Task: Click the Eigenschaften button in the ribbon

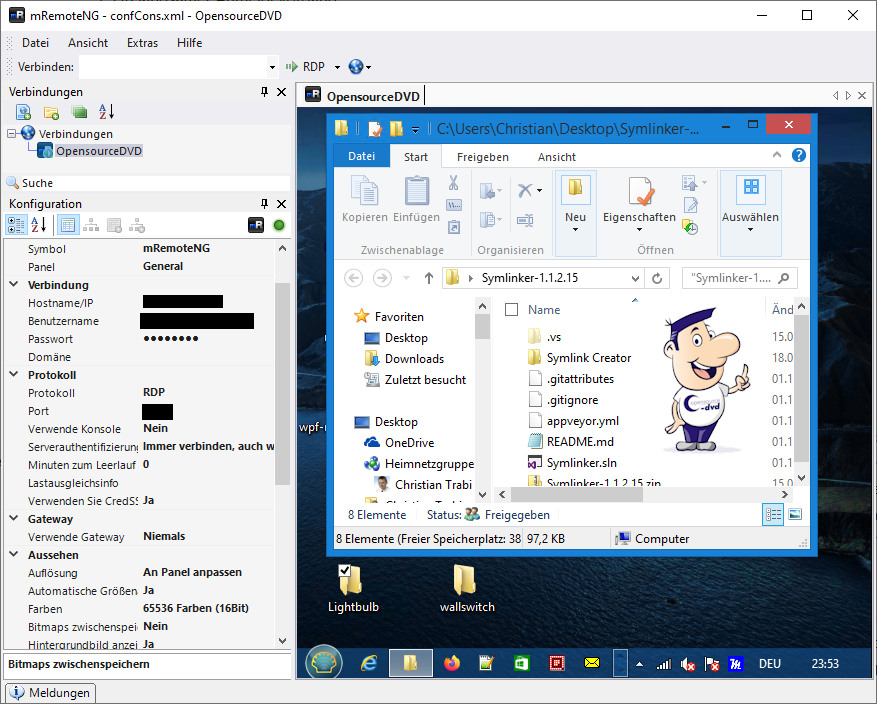Action: [639, 200]
